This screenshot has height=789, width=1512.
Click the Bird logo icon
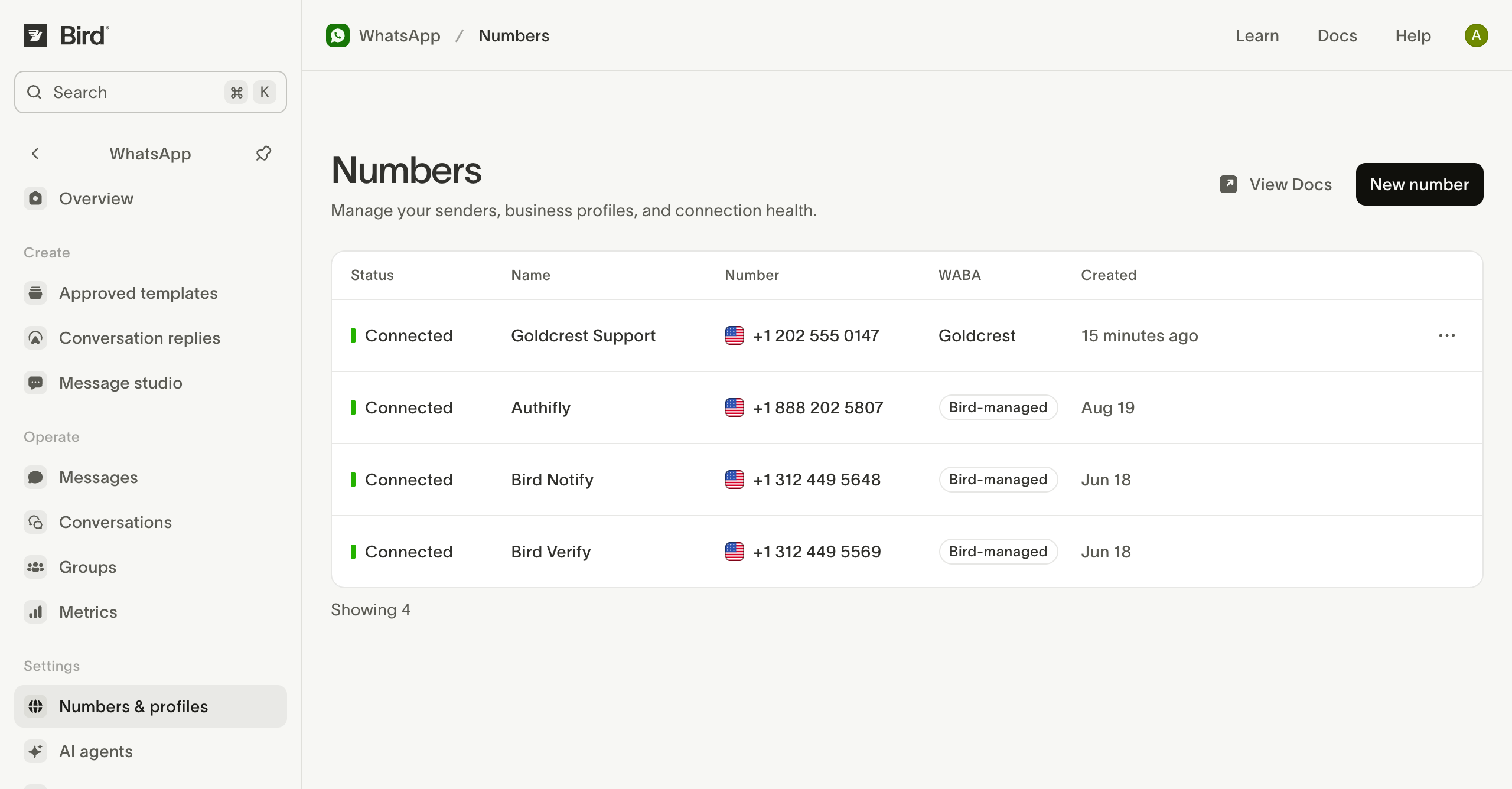point(35,35)
